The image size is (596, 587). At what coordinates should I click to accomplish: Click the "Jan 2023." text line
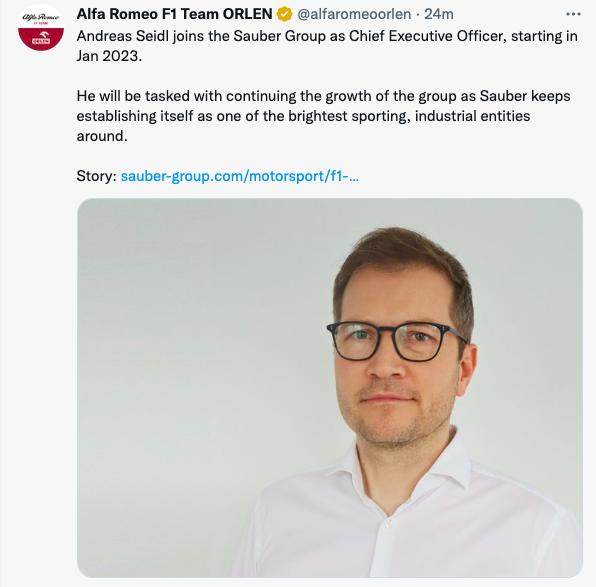pos(109,56)
